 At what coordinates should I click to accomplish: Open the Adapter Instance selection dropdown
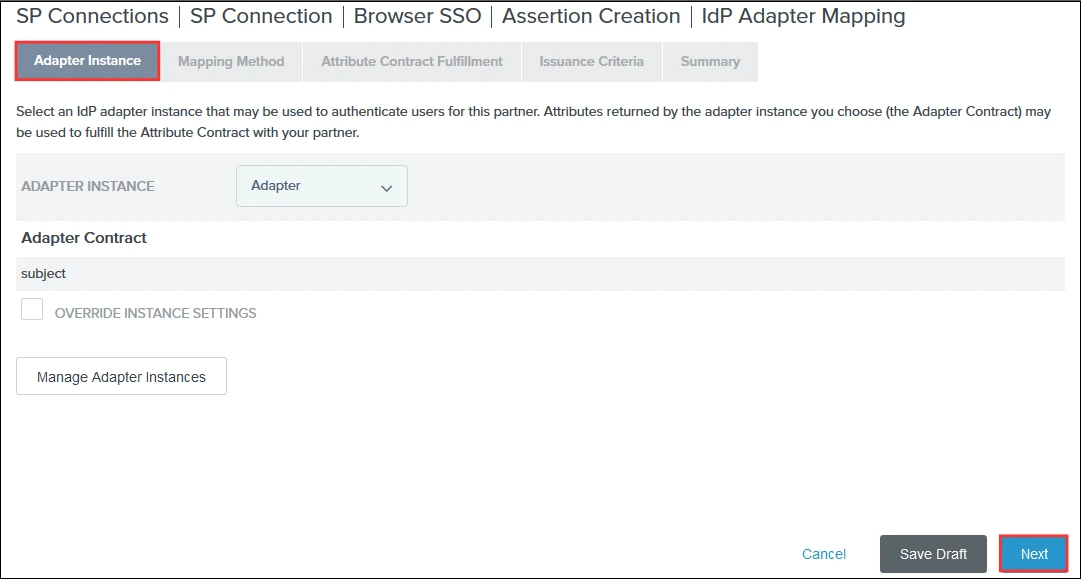(x=321, y=186)
